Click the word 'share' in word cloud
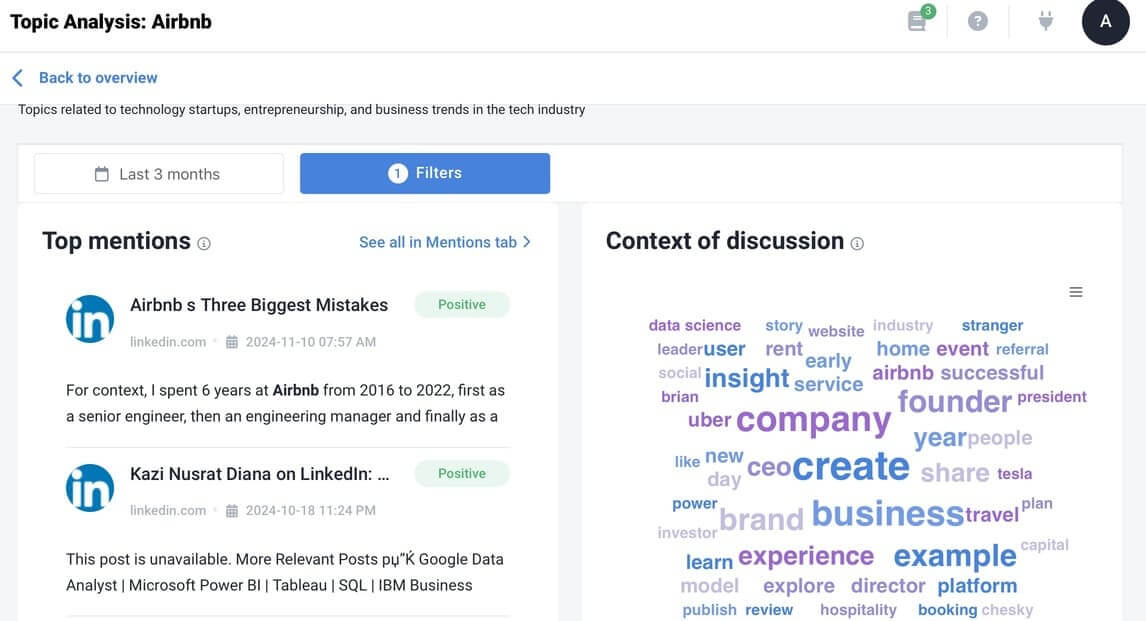This screenshot has width=1146, height=621. (955, 473)
